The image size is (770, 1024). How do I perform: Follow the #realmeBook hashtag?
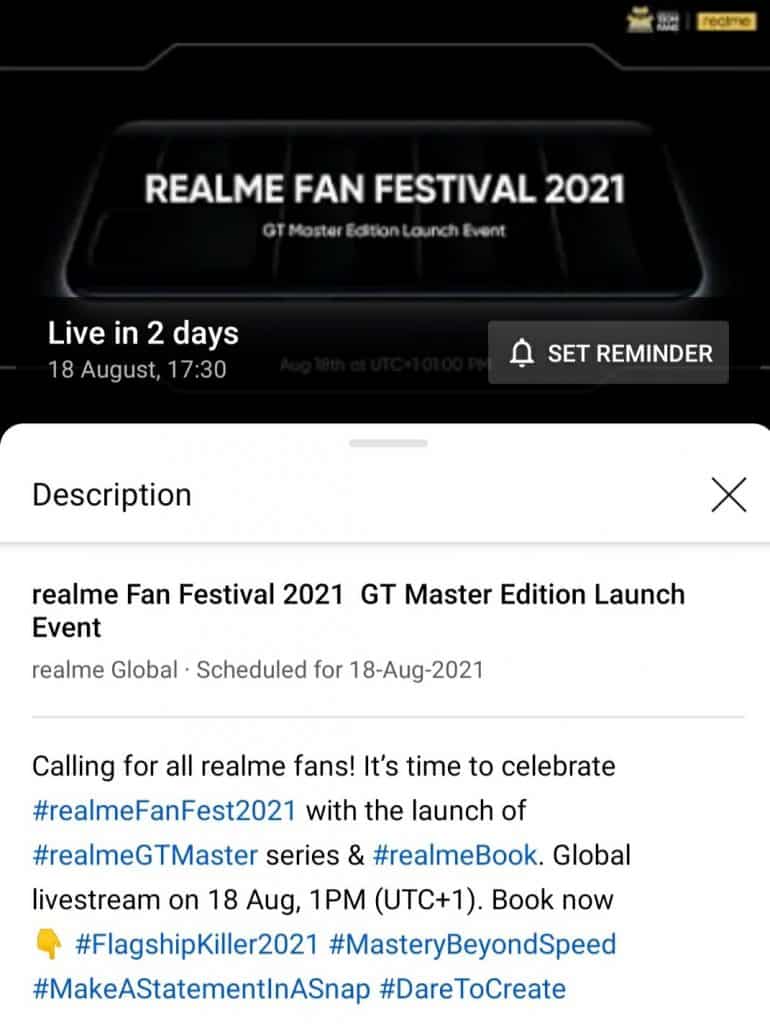point(456,855)
